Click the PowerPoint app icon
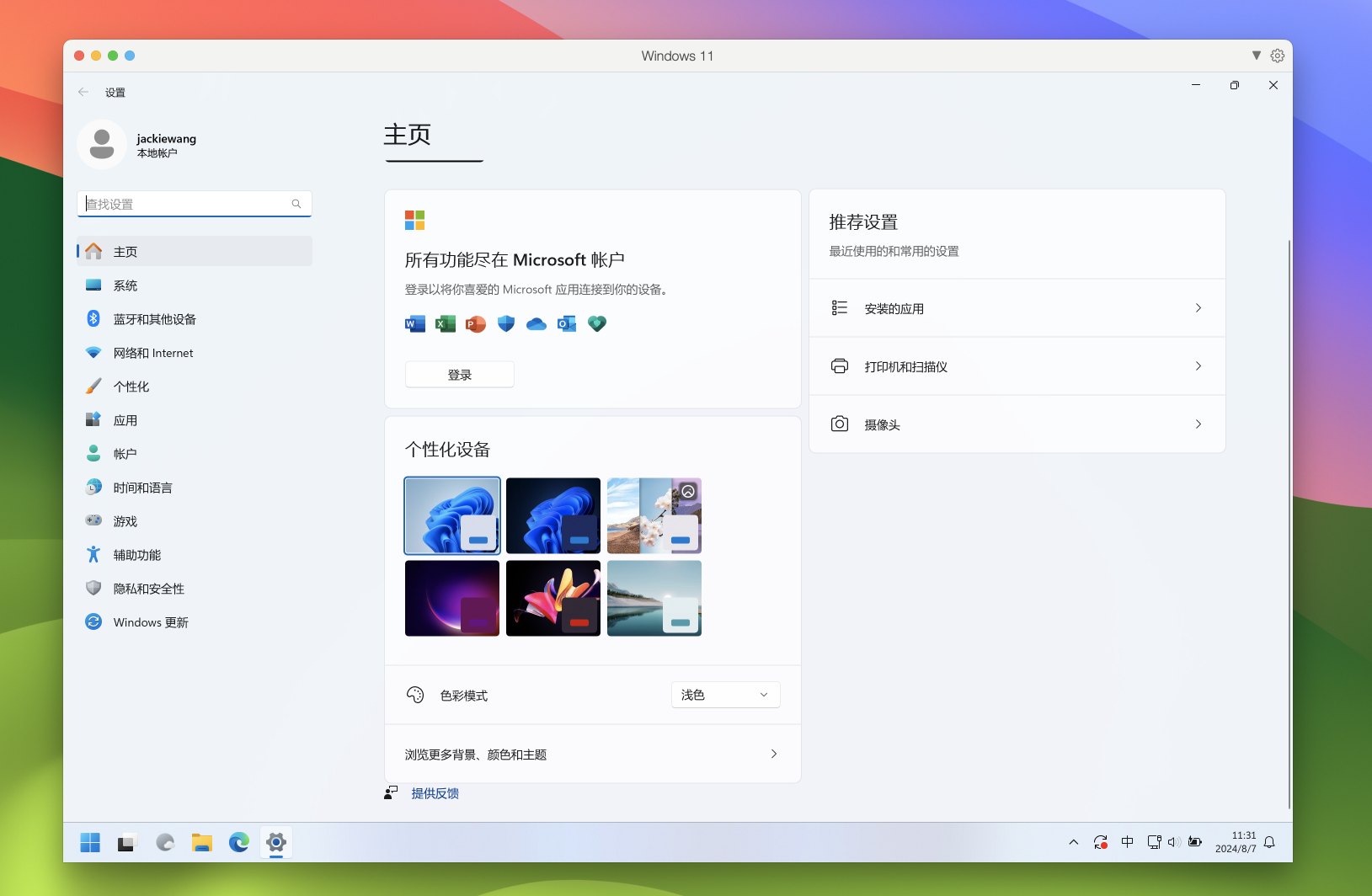Viewport: 1372px width, 896px height. (x=476, y=324)
